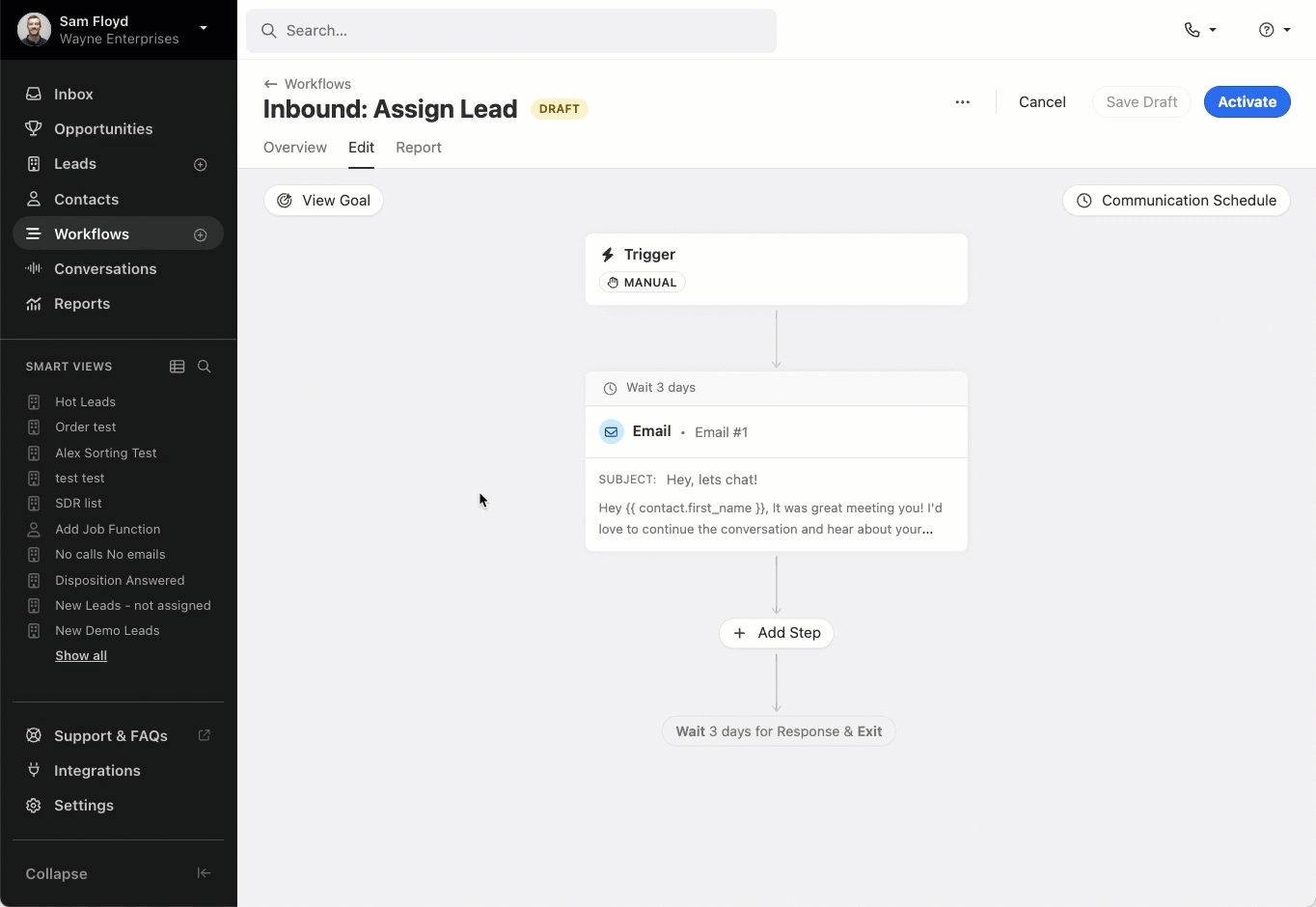Click the Email #1 label
This screenshot has width=1316, height=907.
(721, 432)
